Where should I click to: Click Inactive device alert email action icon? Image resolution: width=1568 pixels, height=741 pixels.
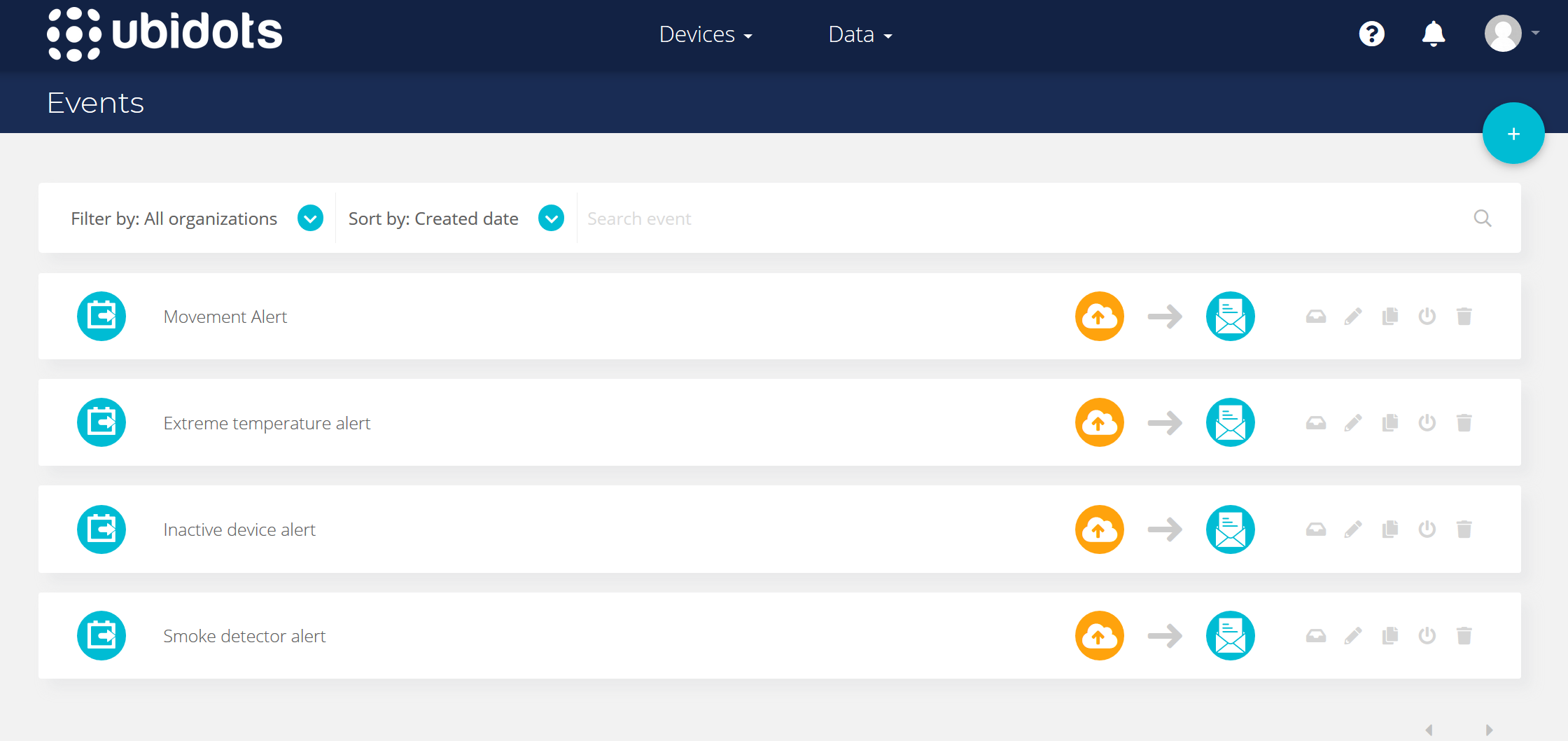pyautogui.click(x=1231, y=529)
